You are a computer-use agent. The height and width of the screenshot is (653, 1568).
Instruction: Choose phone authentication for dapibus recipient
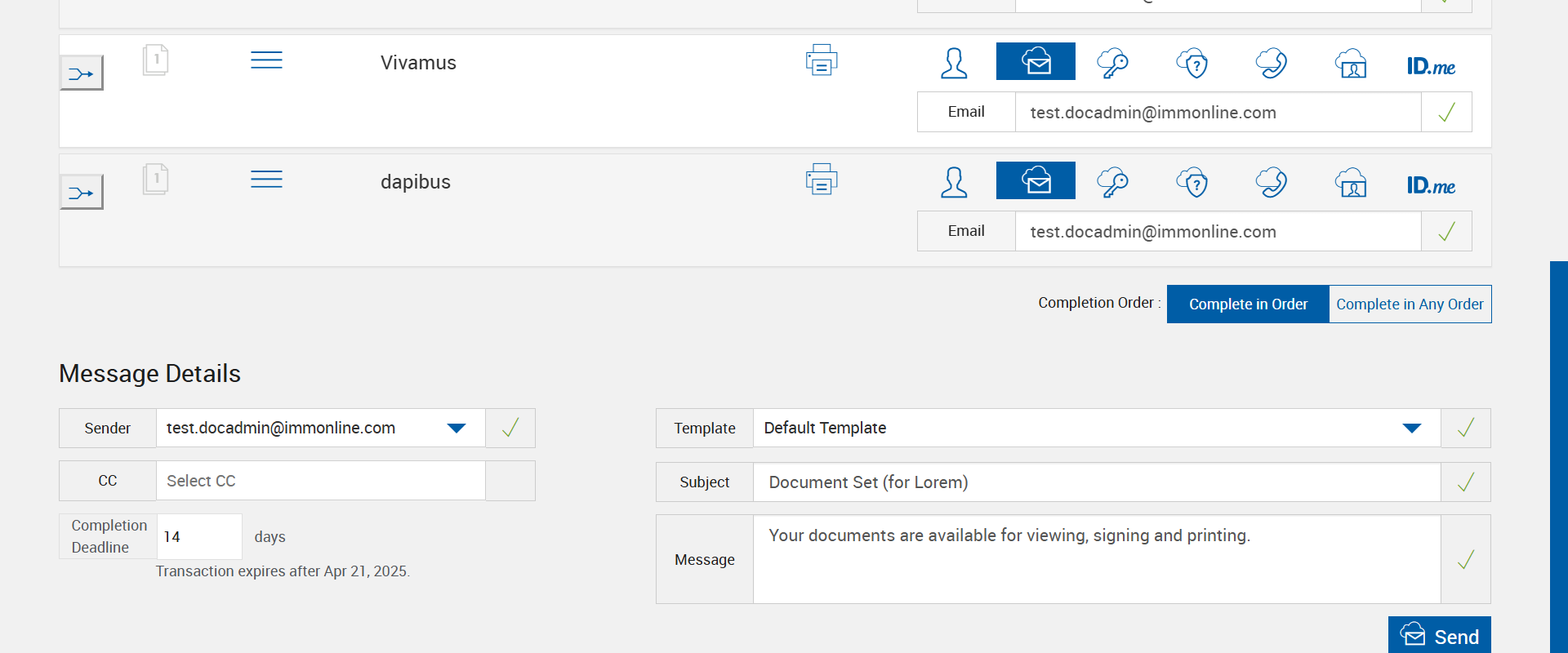1272,182
